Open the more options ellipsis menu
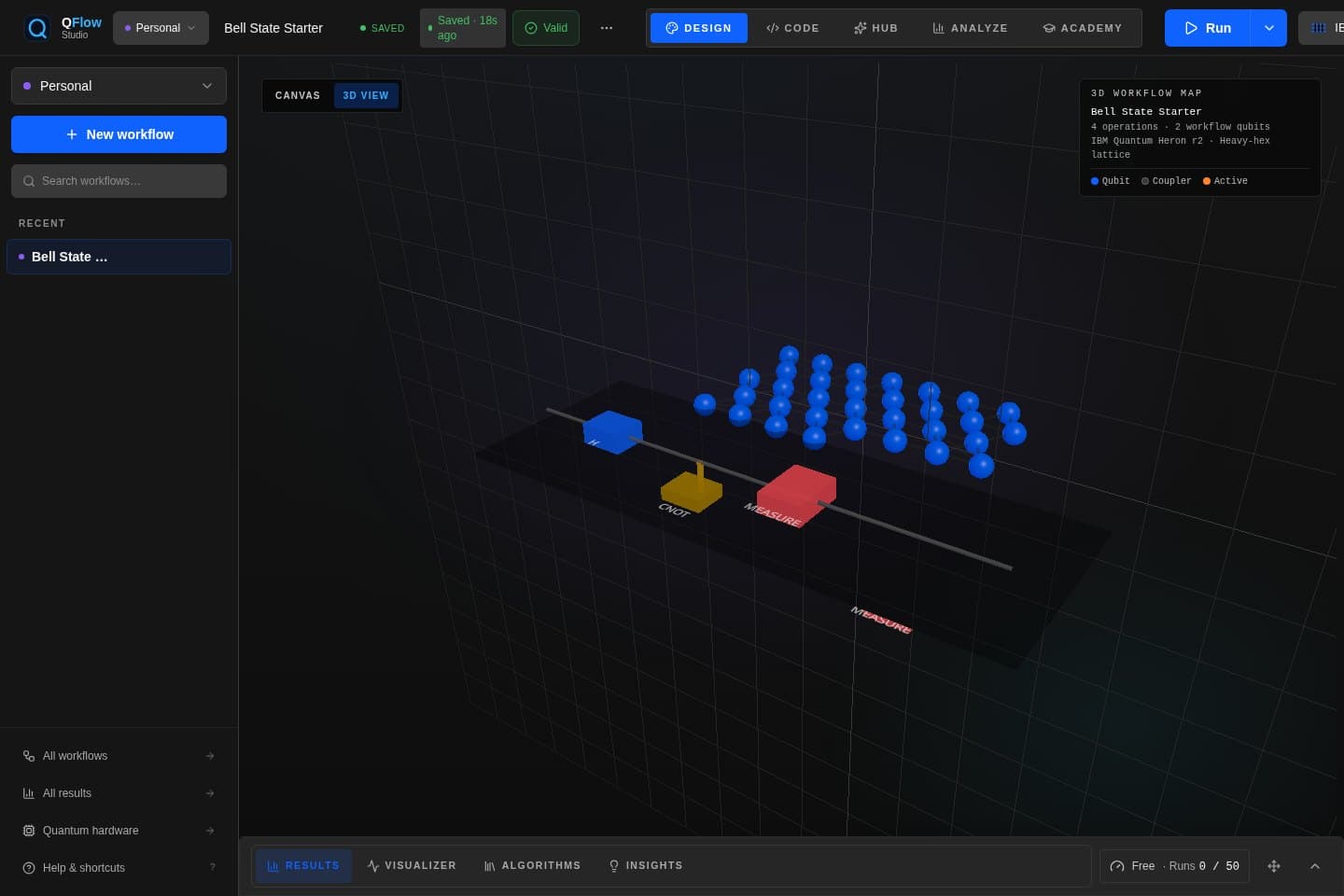 [607, 28]
